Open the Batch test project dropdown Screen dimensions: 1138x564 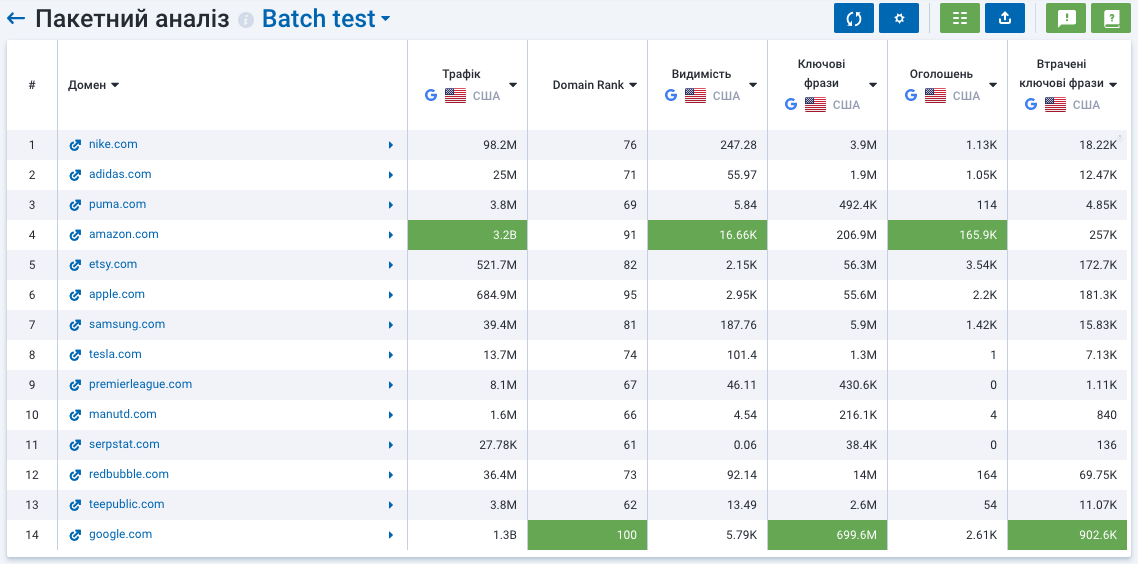pyautogui.click(x=386, y=19)
